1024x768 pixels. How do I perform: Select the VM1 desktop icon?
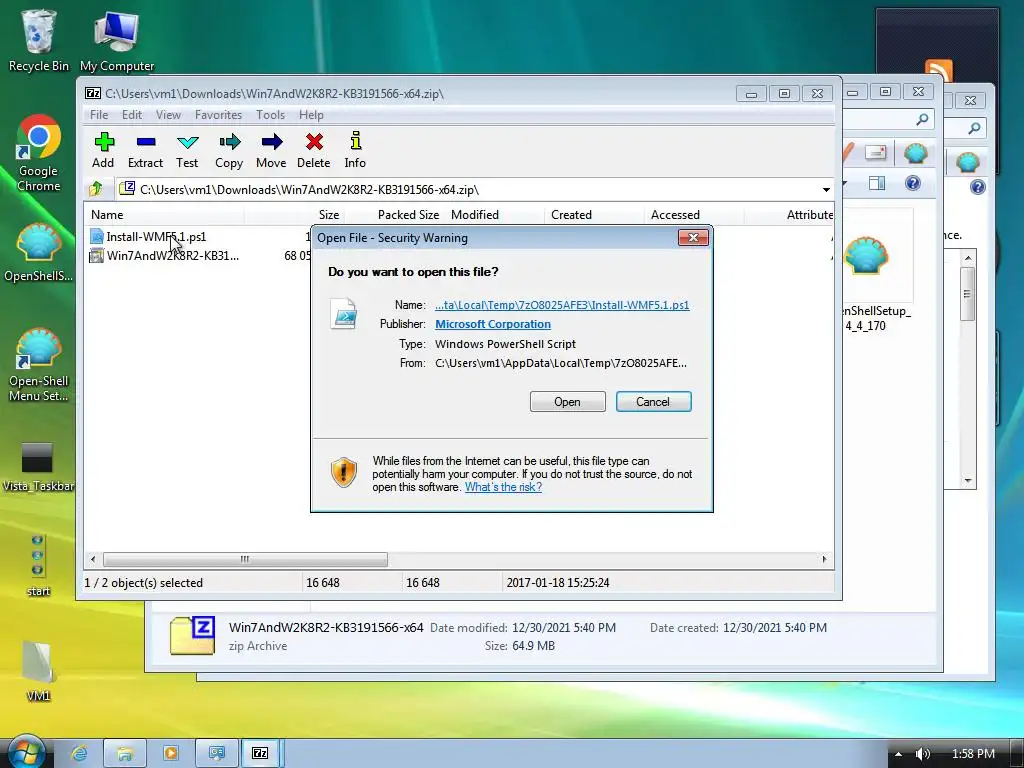coord(38,671)
